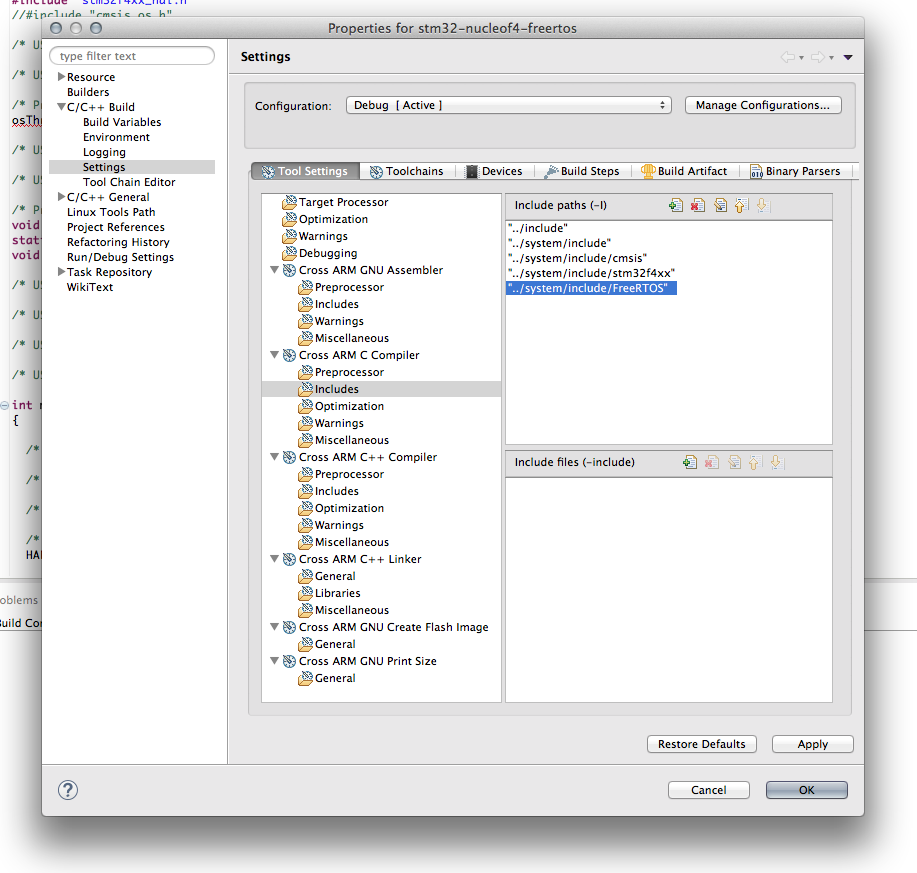This screenshot has height=873, width=917.
Task: Expand the C/C++ General node
Action: click(x=61, y=197)
